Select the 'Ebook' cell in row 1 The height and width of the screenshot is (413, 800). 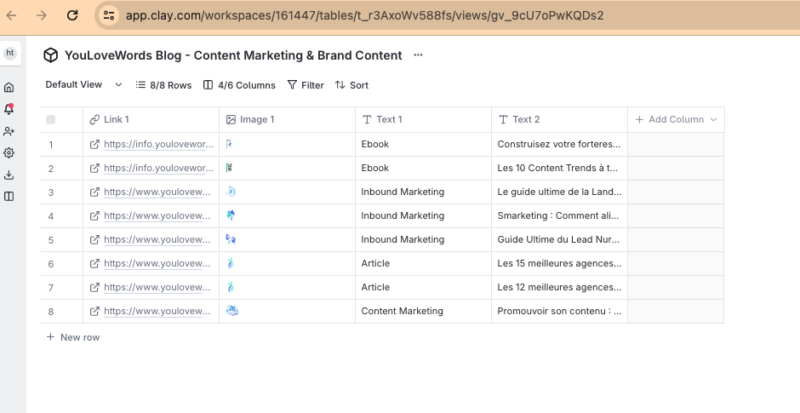(423, 144)
